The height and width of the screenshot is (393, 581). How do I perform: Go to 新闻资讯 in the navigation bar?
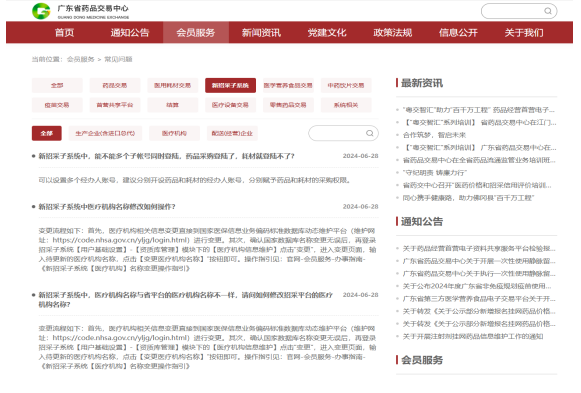(x=261, y=33)
